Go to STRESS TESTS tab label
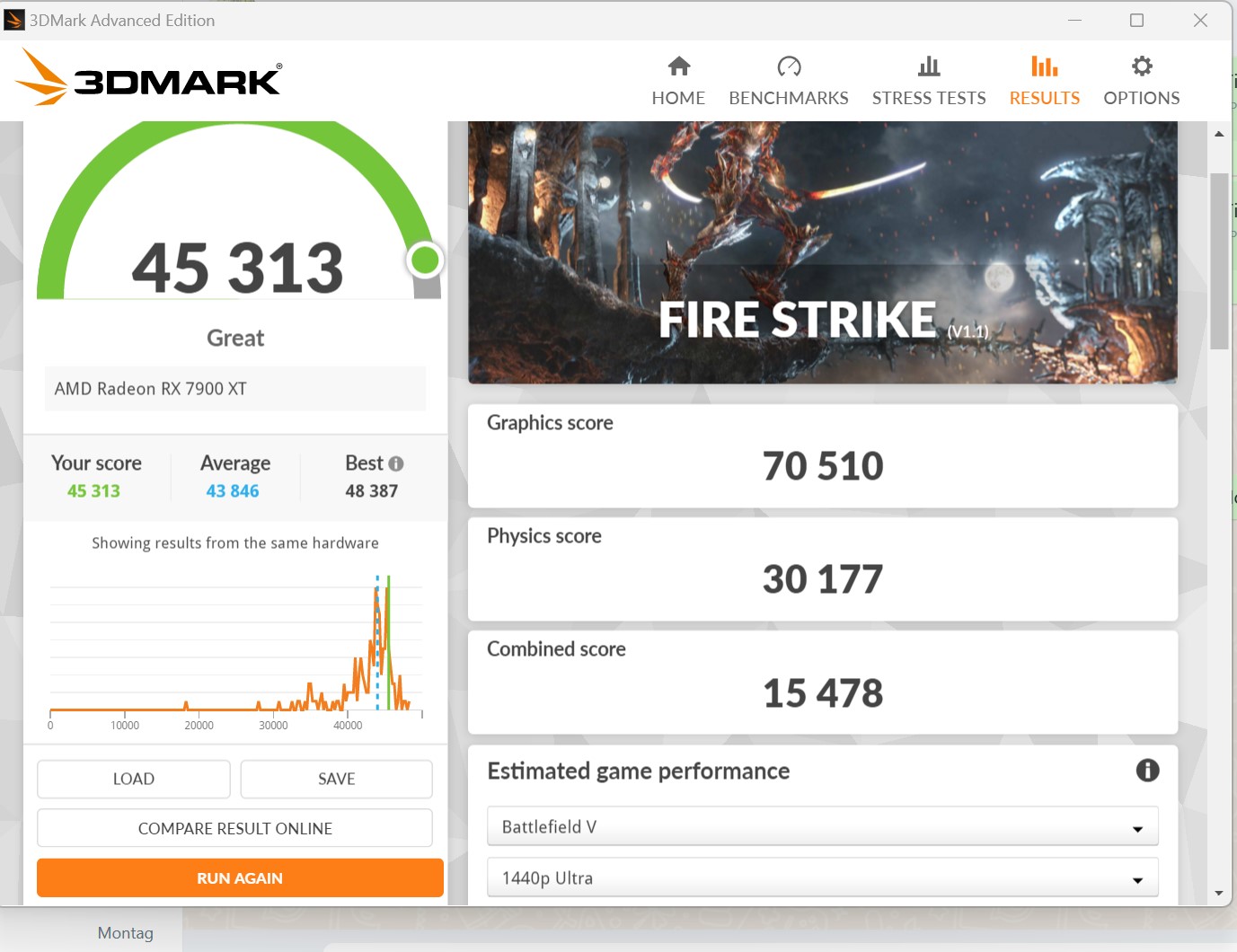 pyautogui.click(x=929, y=98)
